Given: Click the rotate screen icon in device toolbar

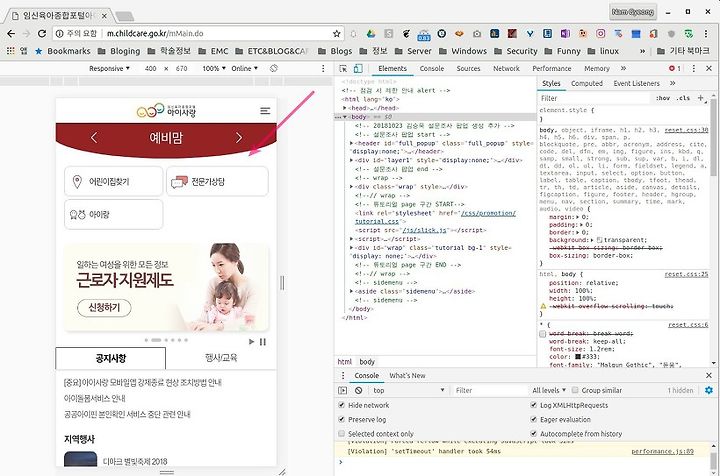Looking at the screenshot, I should pos(274,68).
